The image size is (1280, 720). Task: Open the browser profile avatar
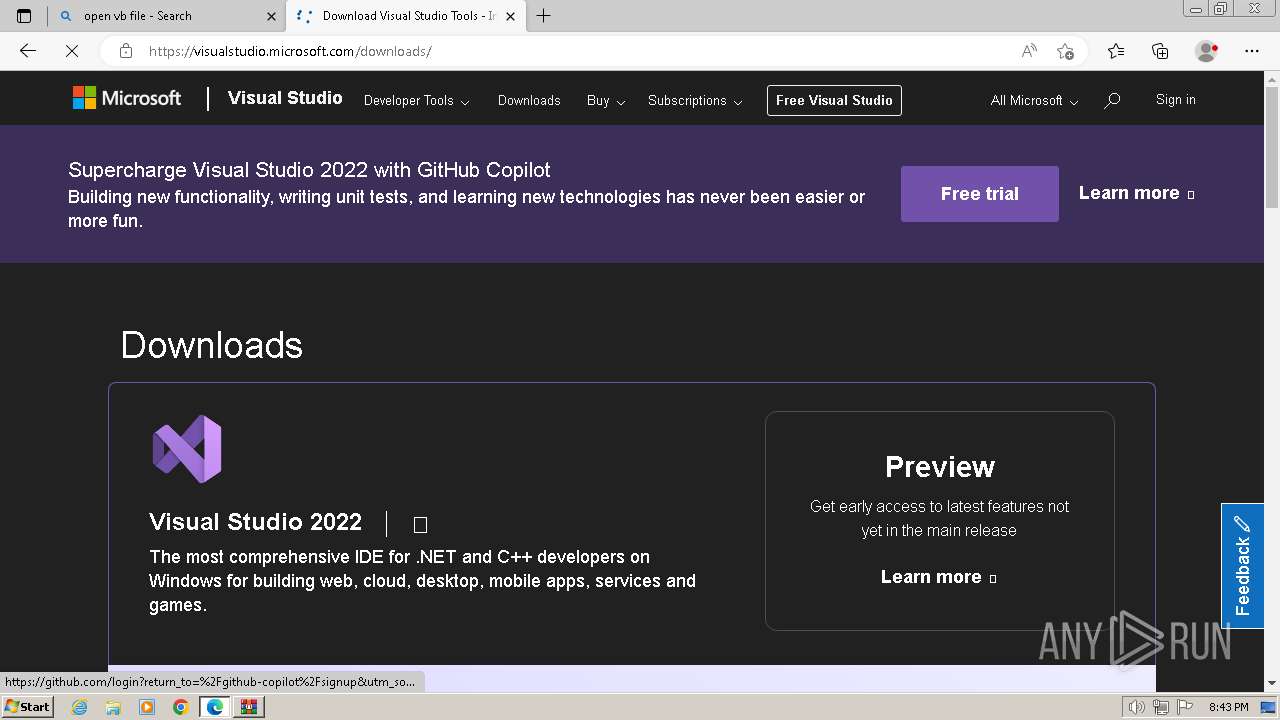tap(1207, 51)
